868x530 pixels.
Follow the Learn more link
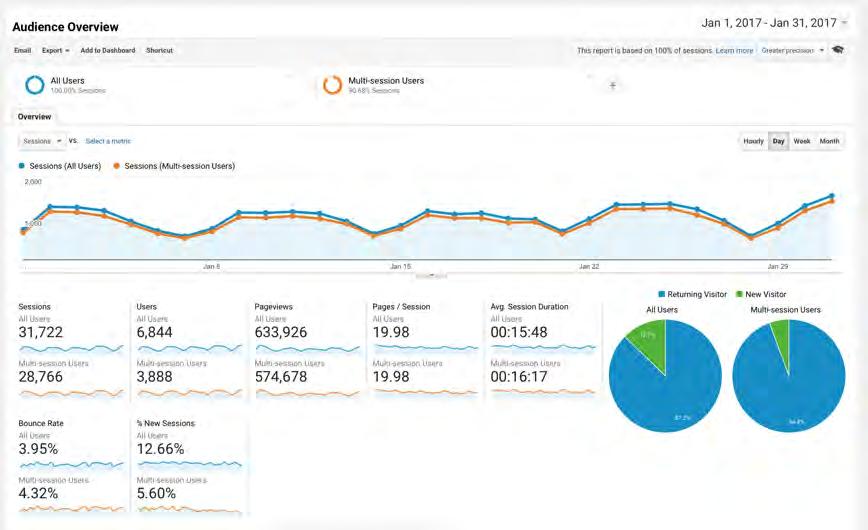pyautogui.click(x=734, y=50)
